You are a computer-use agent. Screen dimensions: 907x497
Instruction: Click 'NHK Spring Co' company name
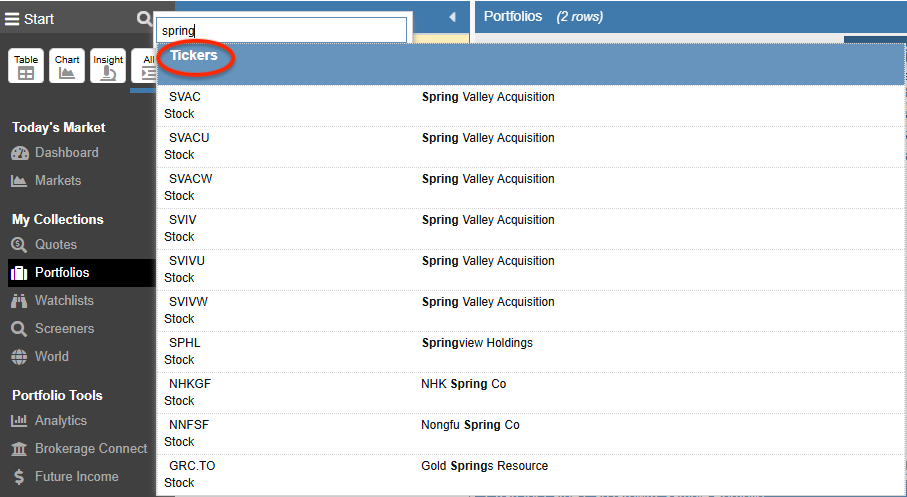click(463, 384)
